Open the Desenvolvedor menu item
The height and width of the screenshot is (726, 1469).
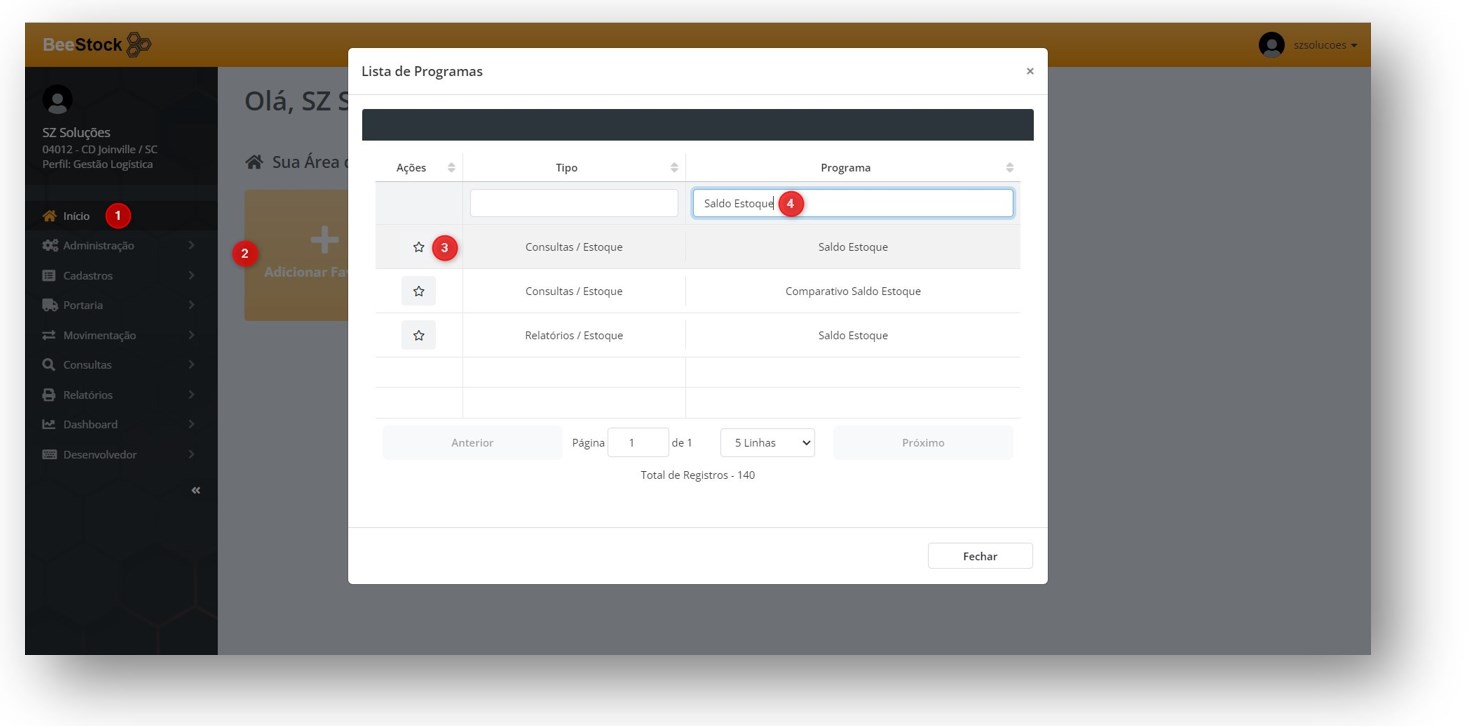click(100, 455)
